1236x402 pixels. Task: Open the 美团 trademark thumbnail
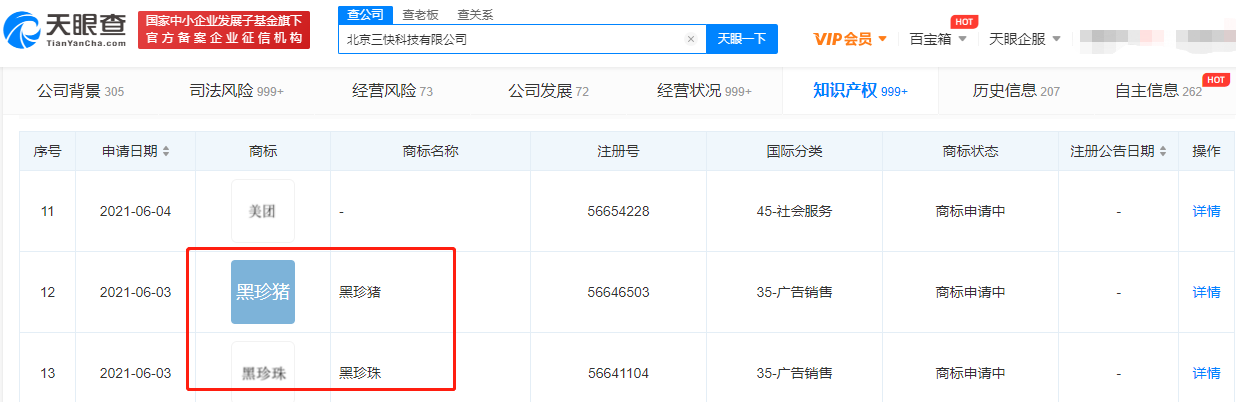pos(263,211)
